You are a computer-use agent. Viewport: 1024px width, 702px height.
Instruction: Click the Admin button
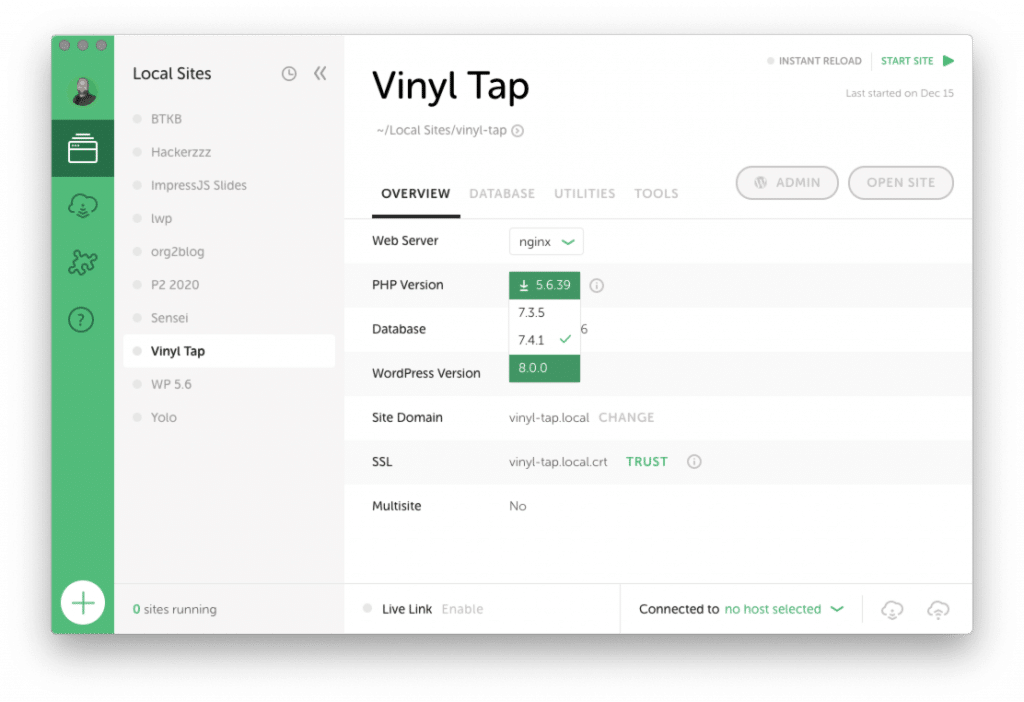[787, 183]
